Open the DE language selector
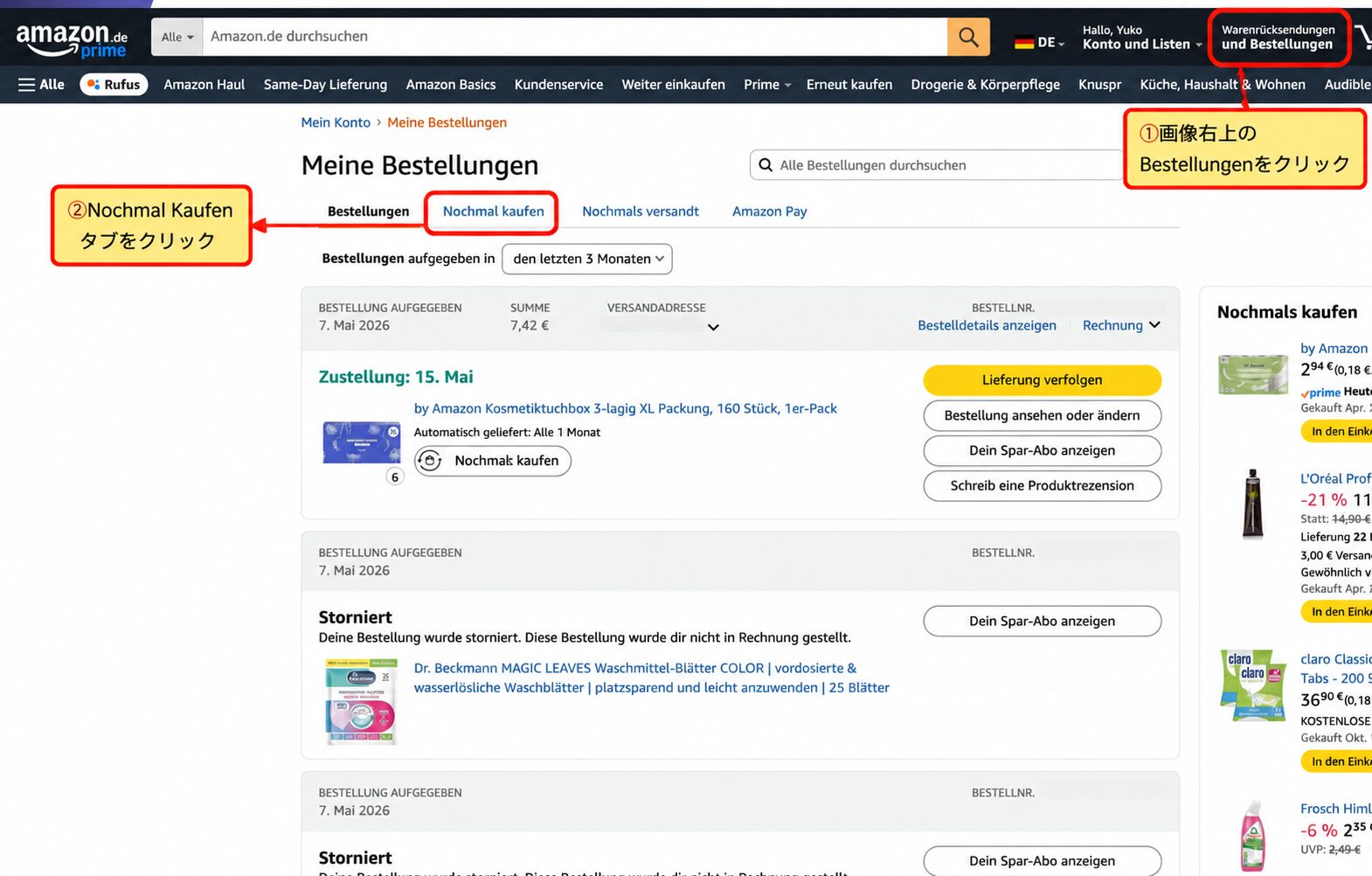The image size is (1372, 876). click(x=1040, y=42)
